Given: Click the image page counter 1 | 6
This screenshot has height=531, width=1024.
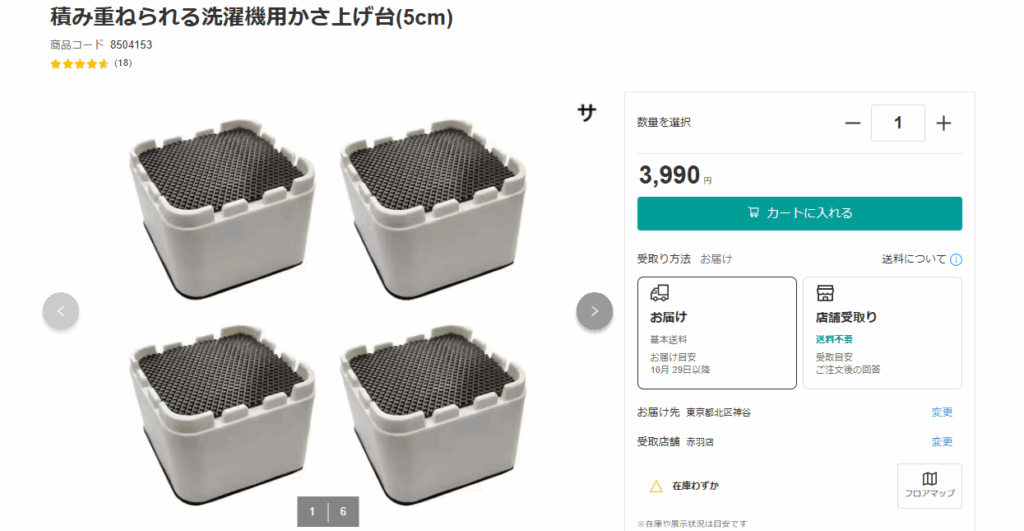Looking at the screenshot, I should click(x=328, y=511).
